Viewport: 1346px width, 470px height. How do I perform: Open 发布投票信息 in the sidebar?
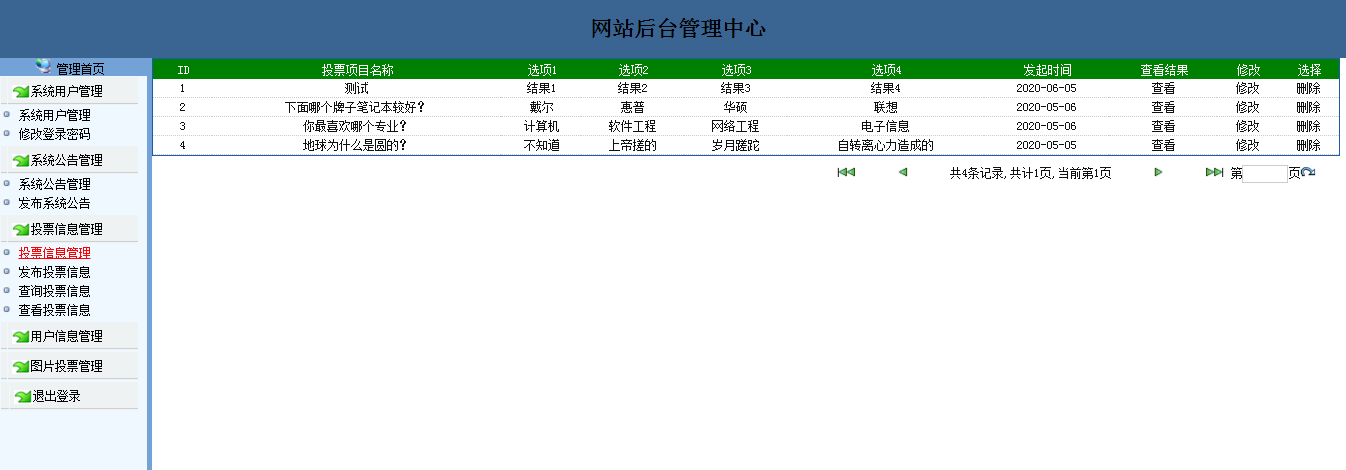54,272
